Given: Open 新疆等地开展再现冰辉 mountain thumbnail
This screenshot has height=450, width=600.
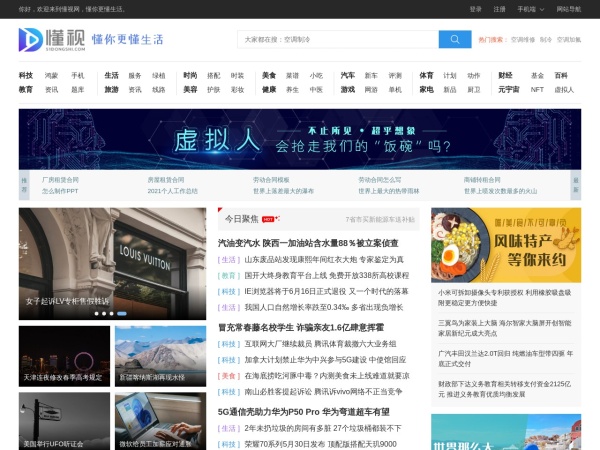Looking at the screenshot, I should click(159, 355).
